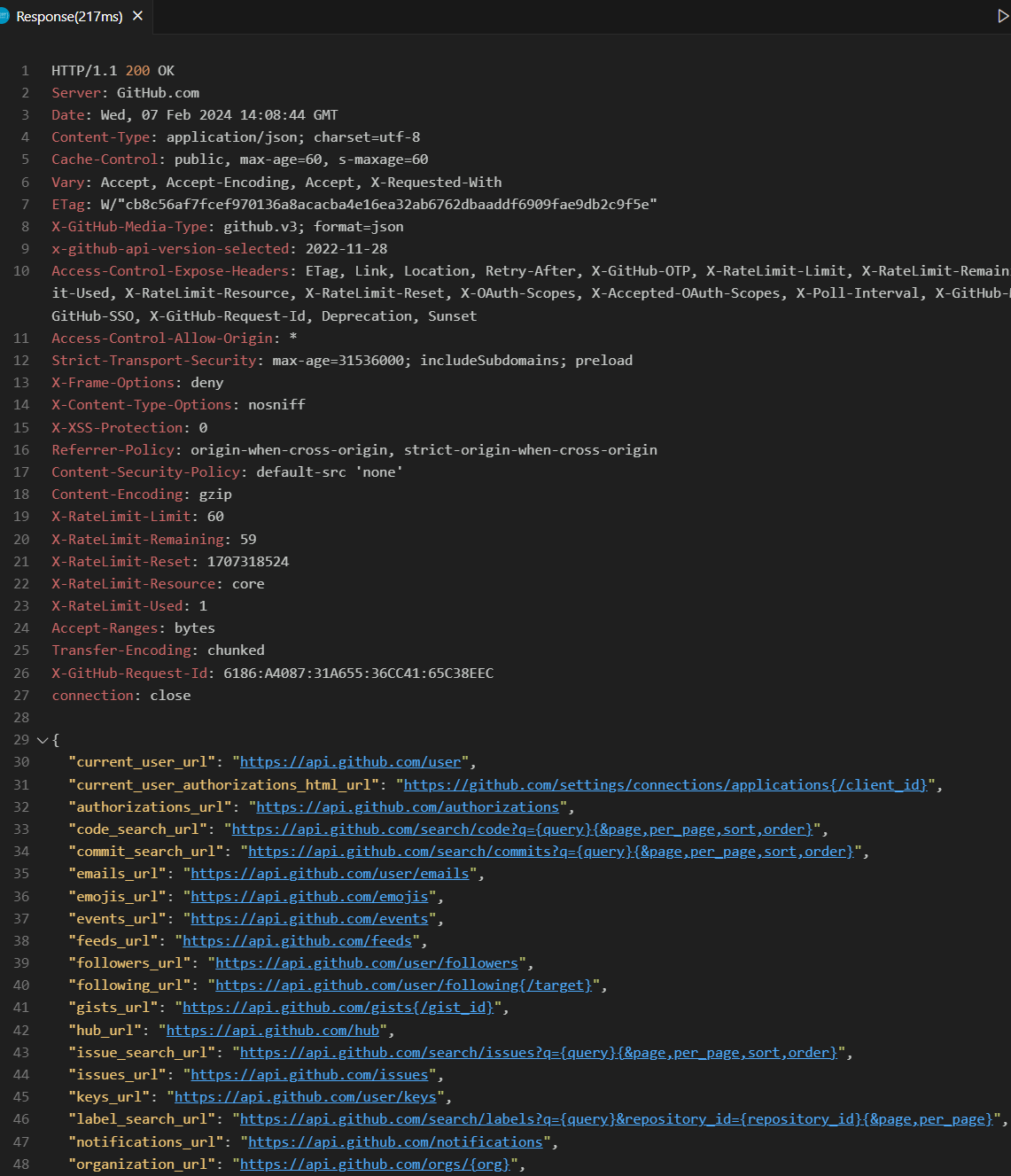
Task: Click the Content-Security-Policy header line
Action: coord(228,472)
